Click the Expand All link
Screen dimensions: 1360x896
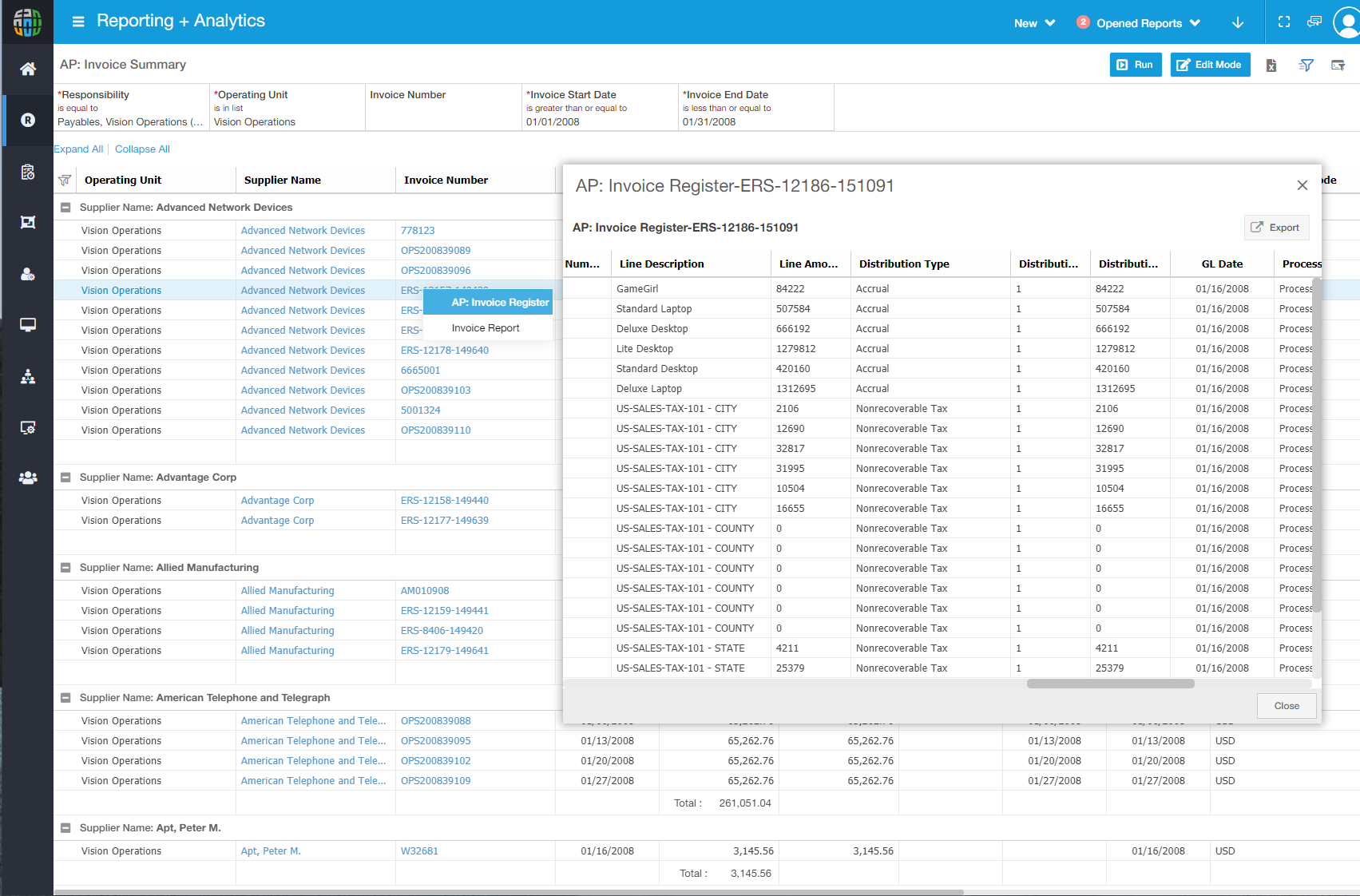point(78,149)
